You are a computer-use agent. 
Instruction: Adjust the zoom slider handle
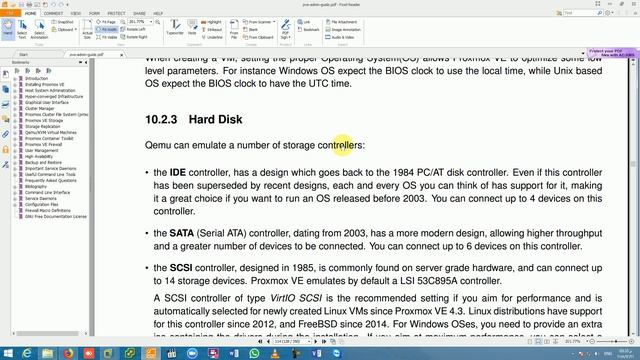tap(616, 341)
